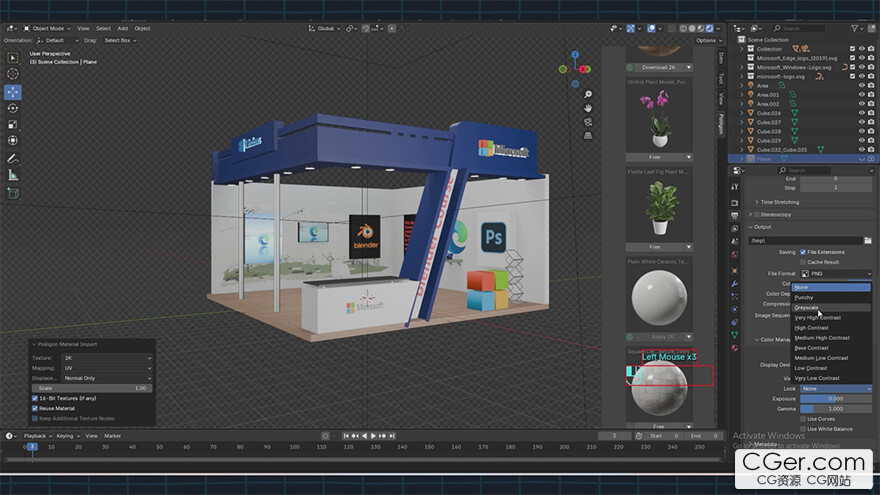The image size is (880, 495).
Task: Click the outliner filter funnel icon
Action: pyautogui.click(x=854, y=28)
